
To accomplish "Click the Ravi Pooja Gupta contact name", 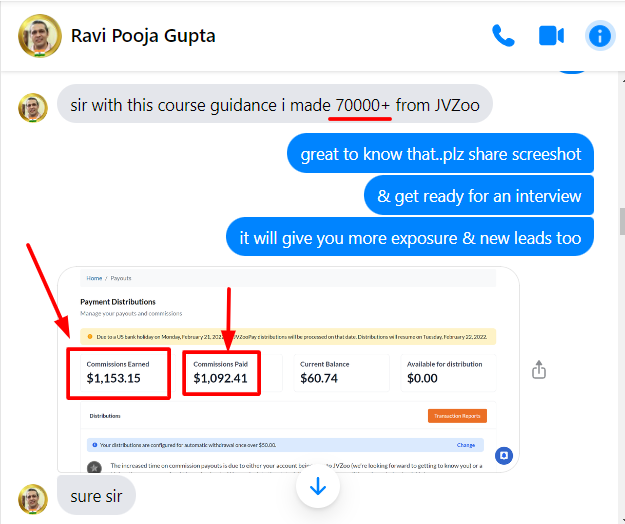I will (x=143, y=36).
